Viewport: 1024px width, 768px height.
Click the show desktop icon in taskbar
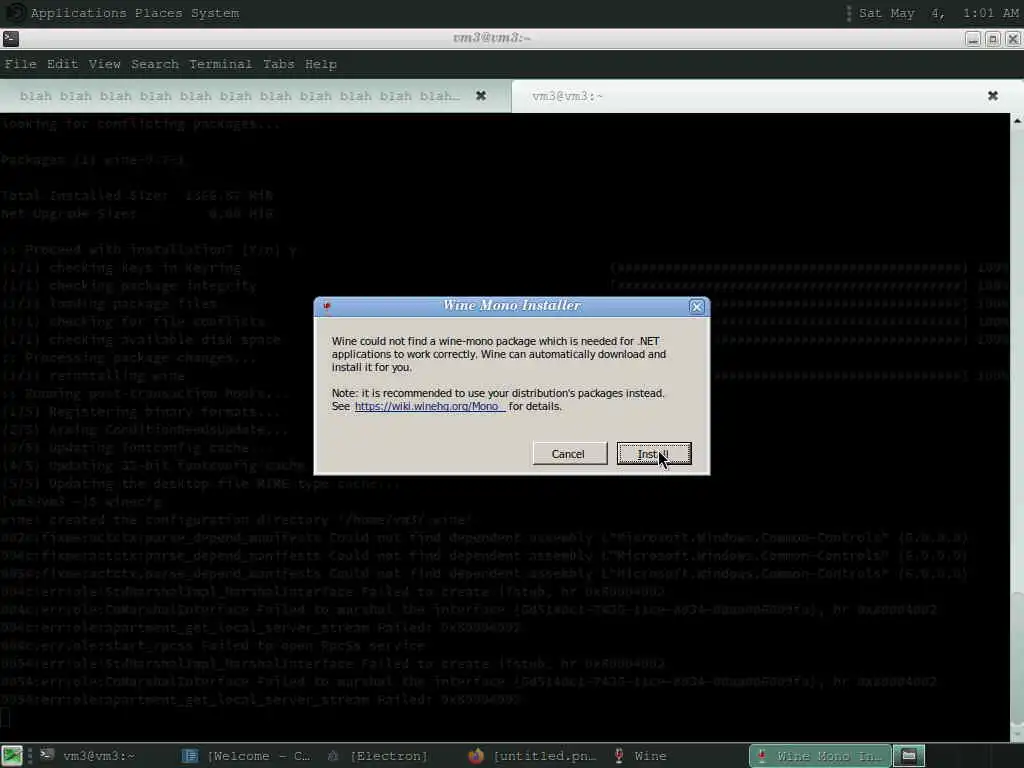[12, 756]
